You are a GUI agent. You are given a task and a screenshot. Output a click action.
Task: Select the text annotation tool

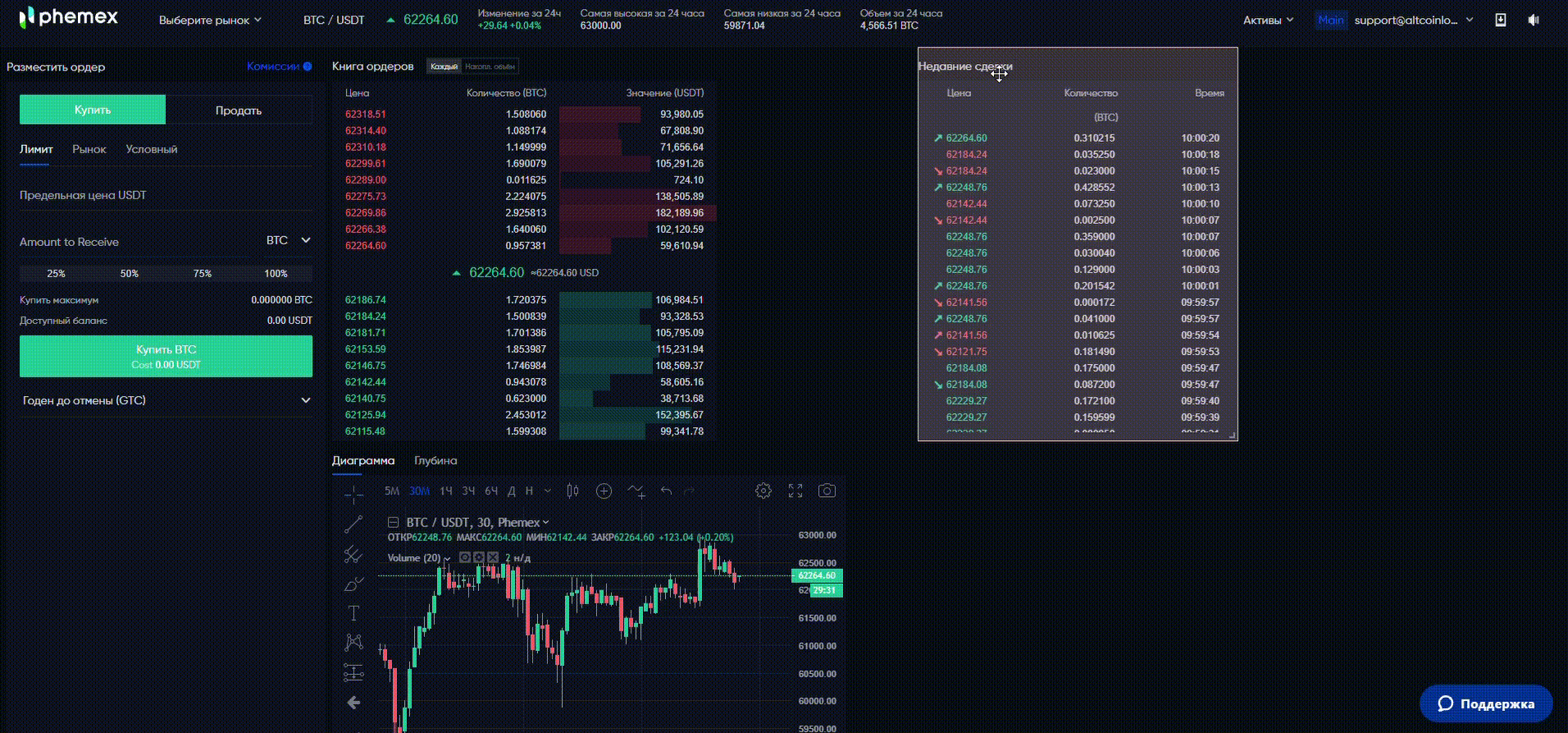[x=353, y=613]
